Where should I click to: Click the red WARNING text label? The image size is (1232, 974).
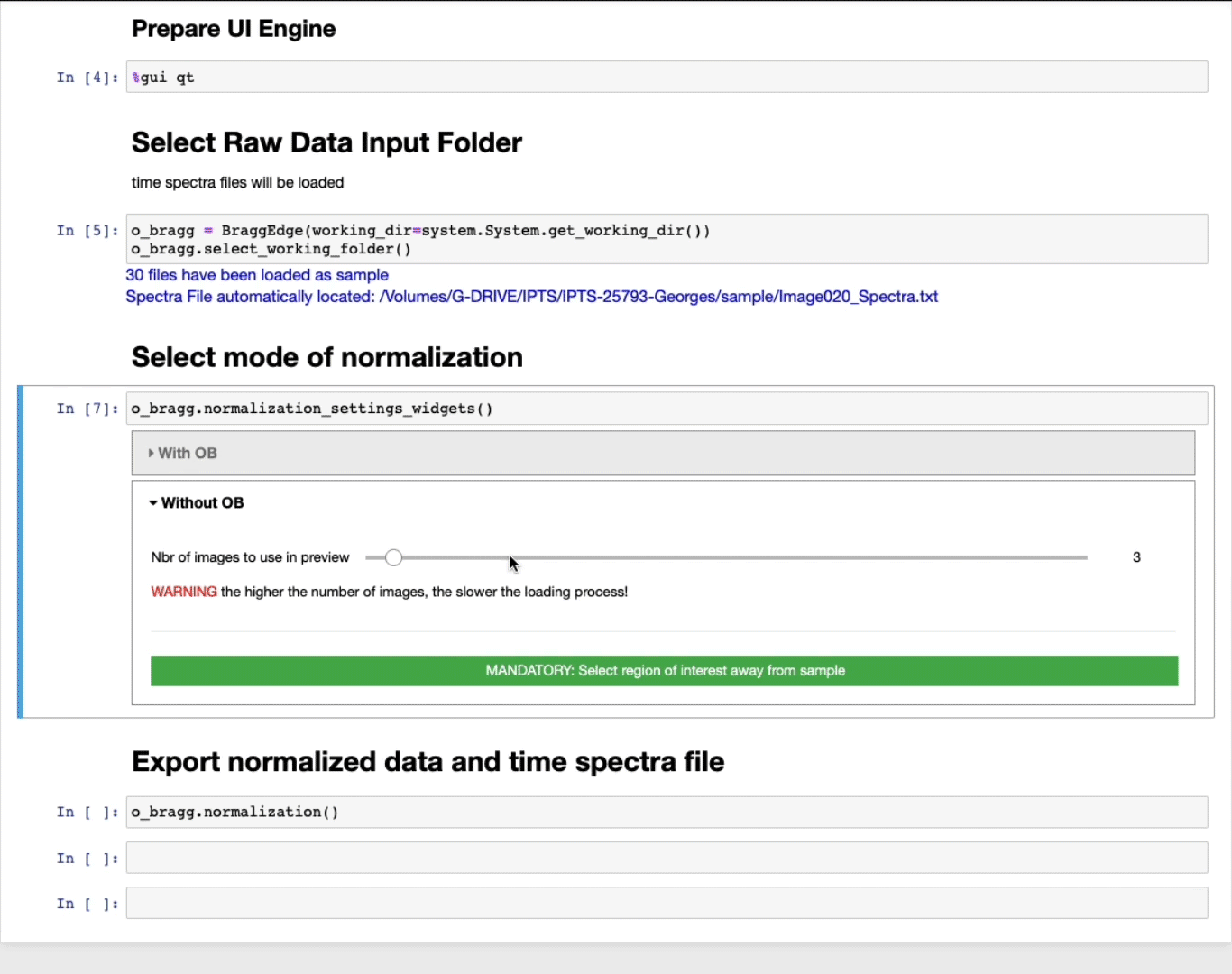click(x=183, y=592)
